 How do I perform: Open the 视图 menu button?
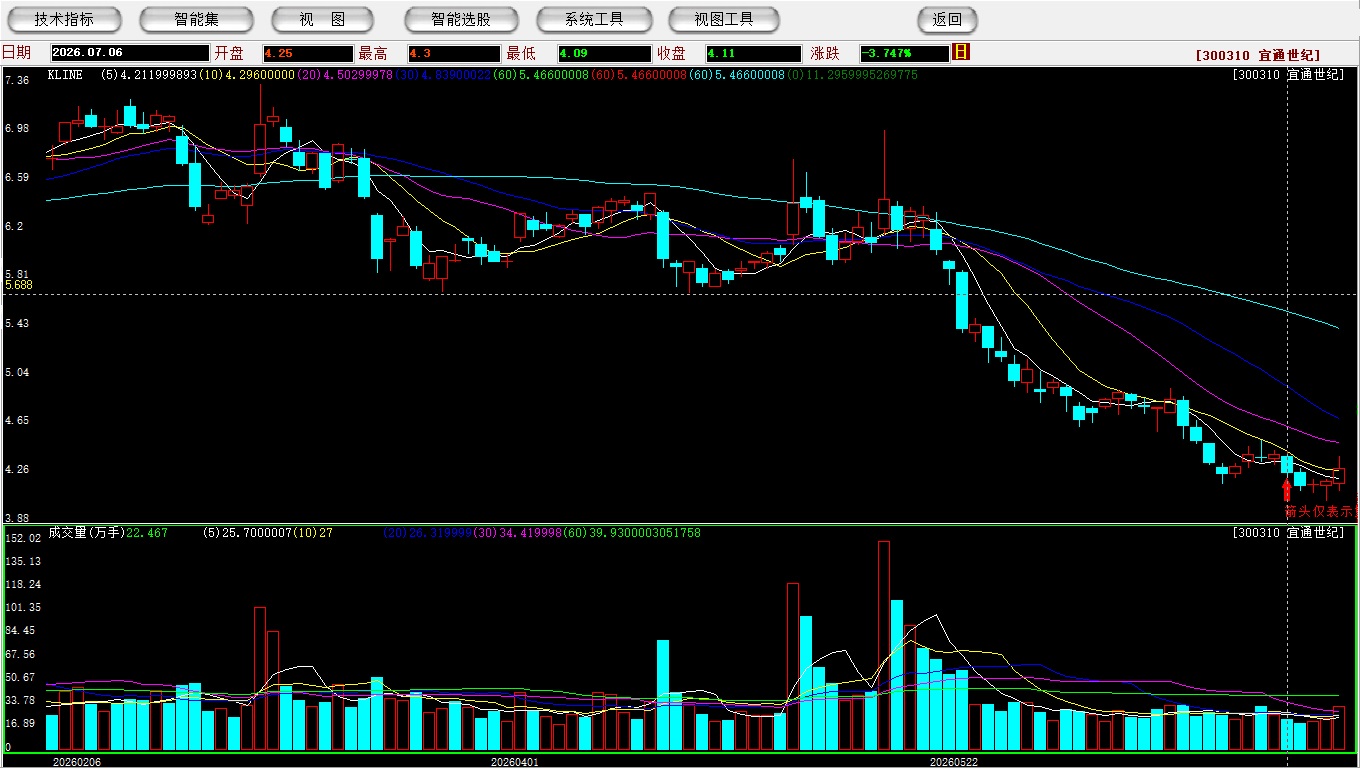[322, 19]
